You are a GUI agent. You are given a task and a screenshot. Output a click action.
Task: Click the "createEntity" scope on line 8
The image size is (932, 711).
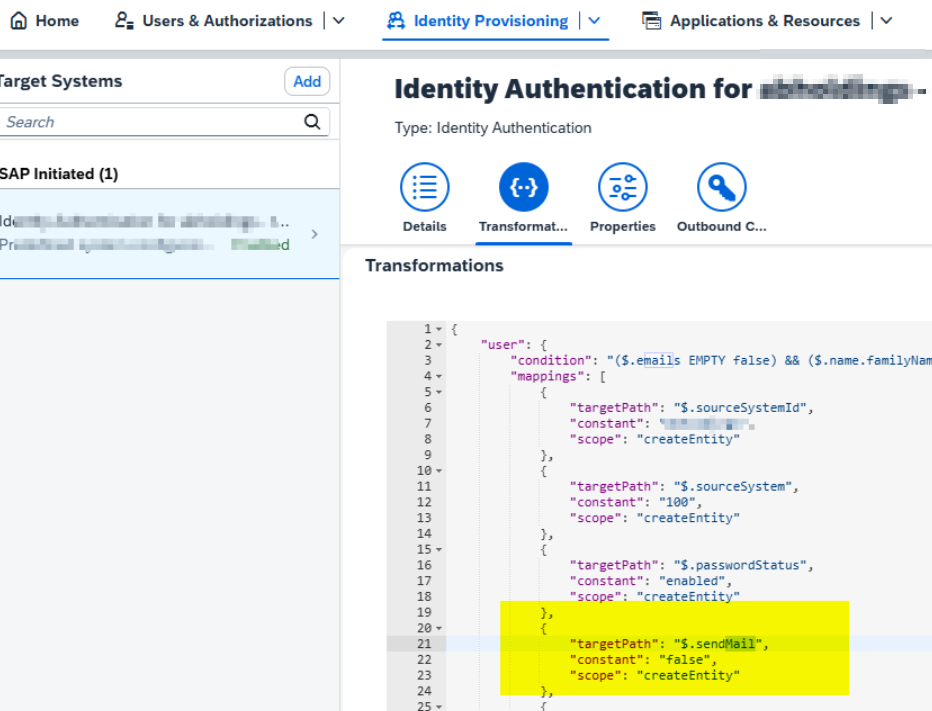[x=688, y=439]
